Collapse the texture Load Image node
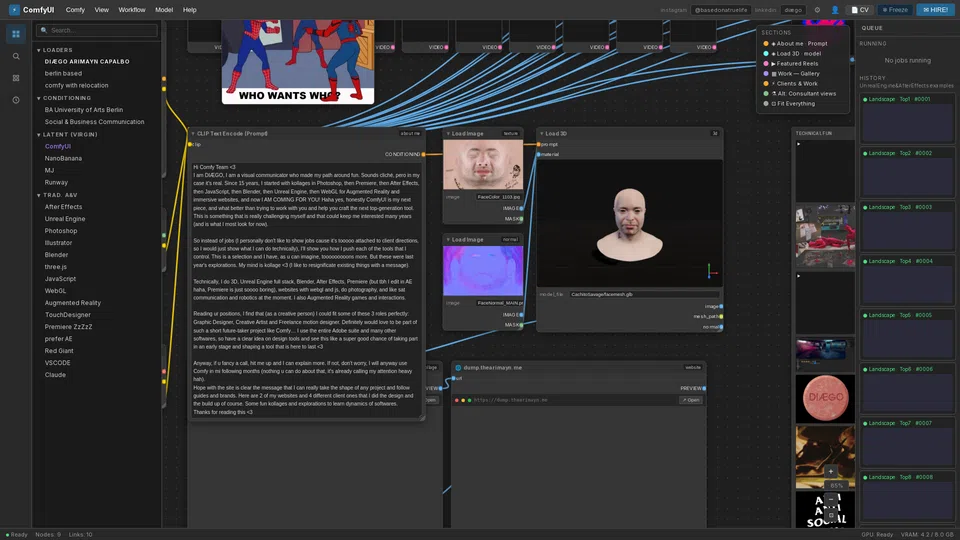The image size is (960, 540). coord(448,133)
